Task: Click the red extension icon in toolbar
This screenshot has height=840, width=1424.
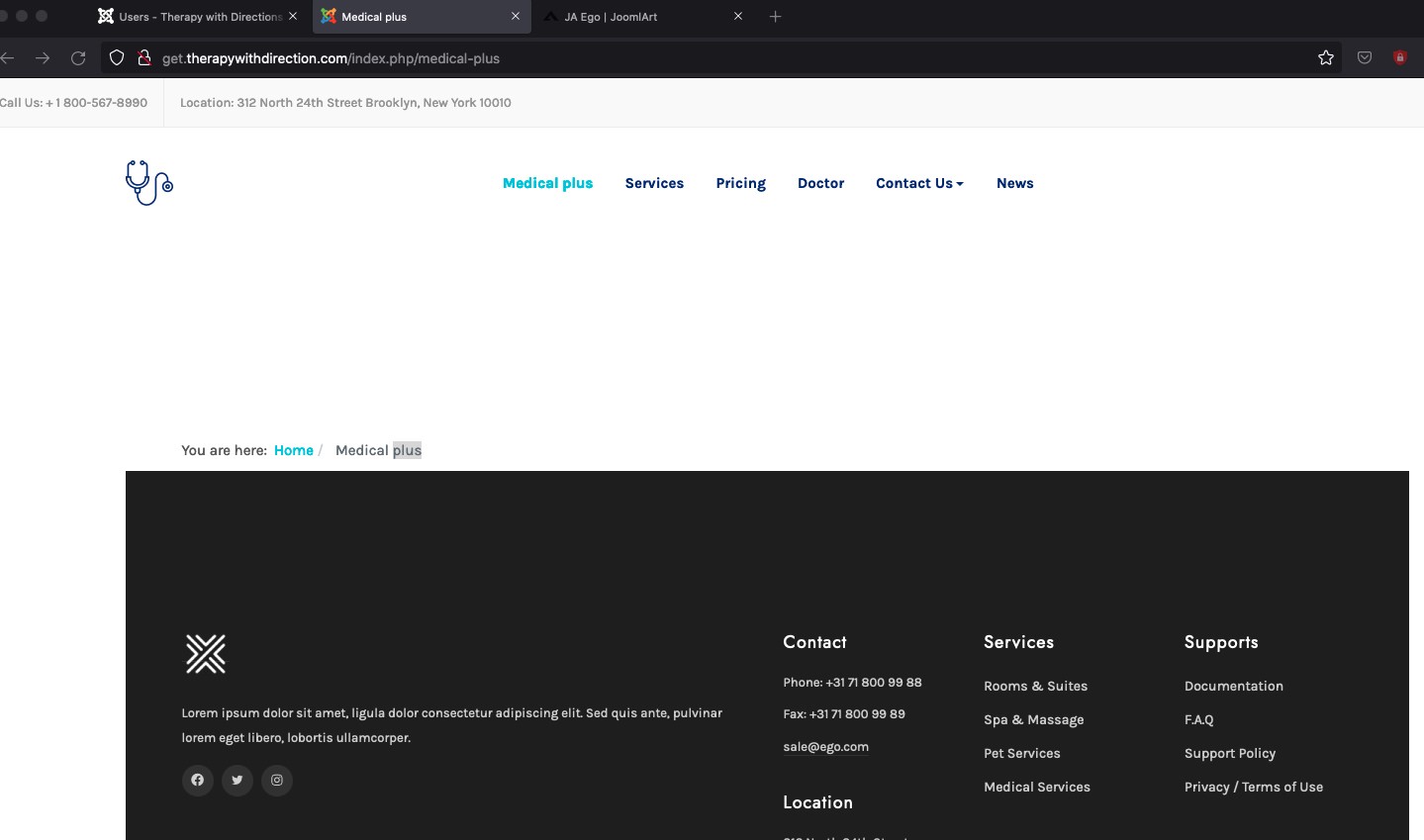Action: click(1399, 58)
